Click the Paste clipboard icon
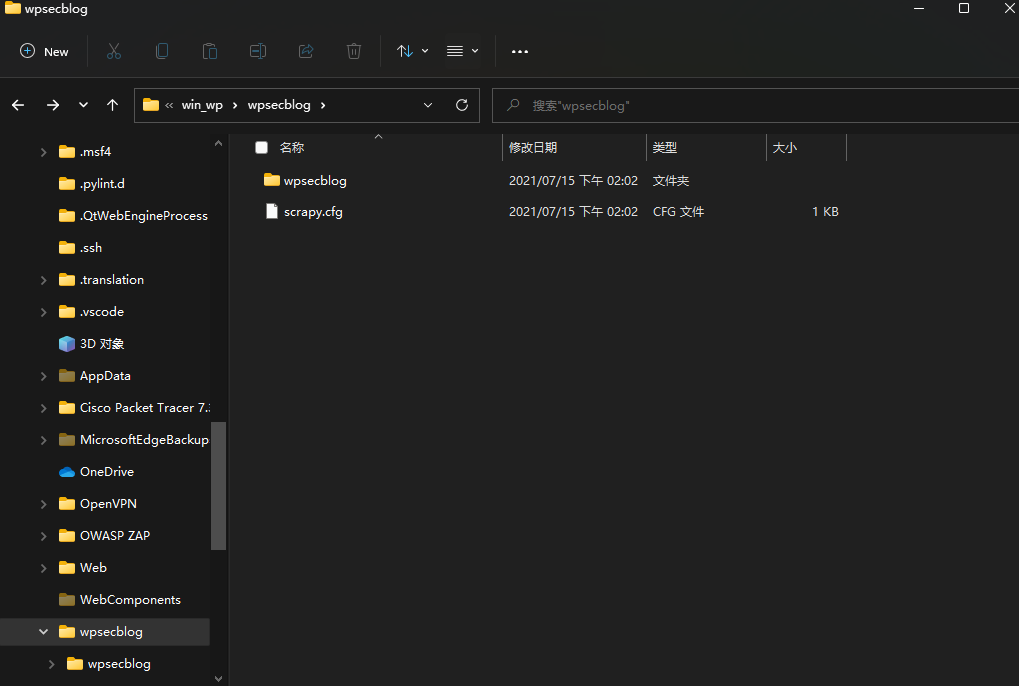The height and width of the screenshot is (686, 1019). (x=210, y=51)
